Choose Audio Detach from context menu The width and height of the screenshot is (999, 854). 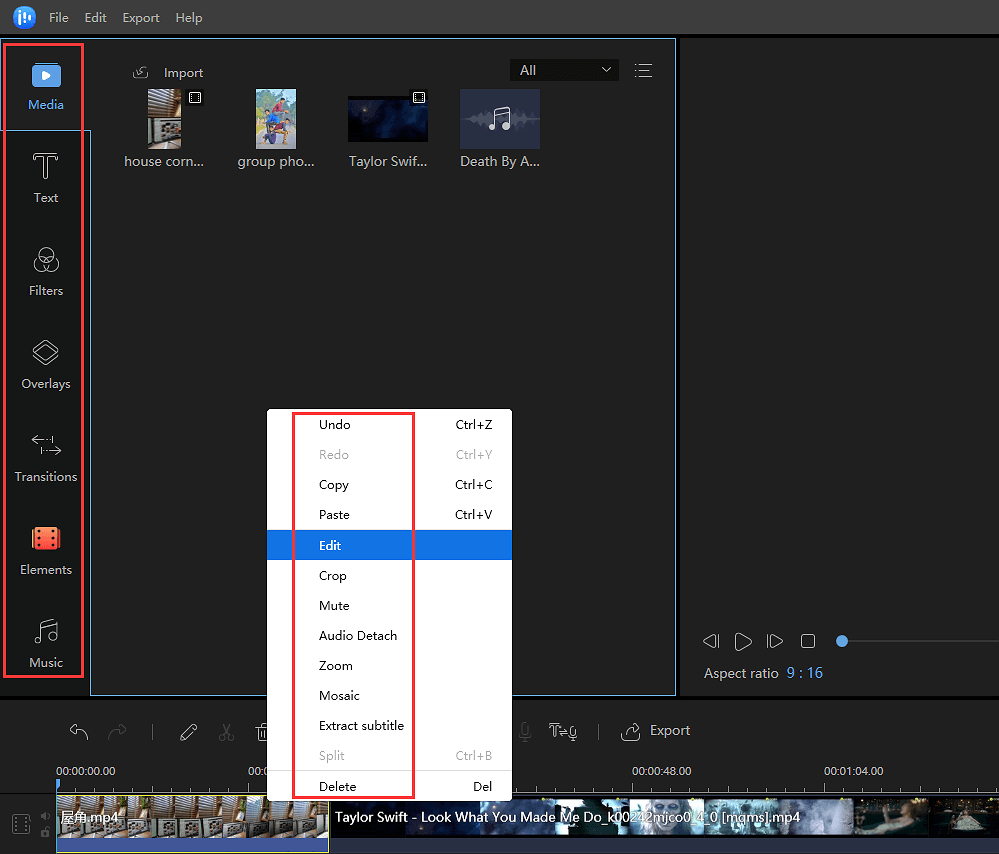point(358,635)
